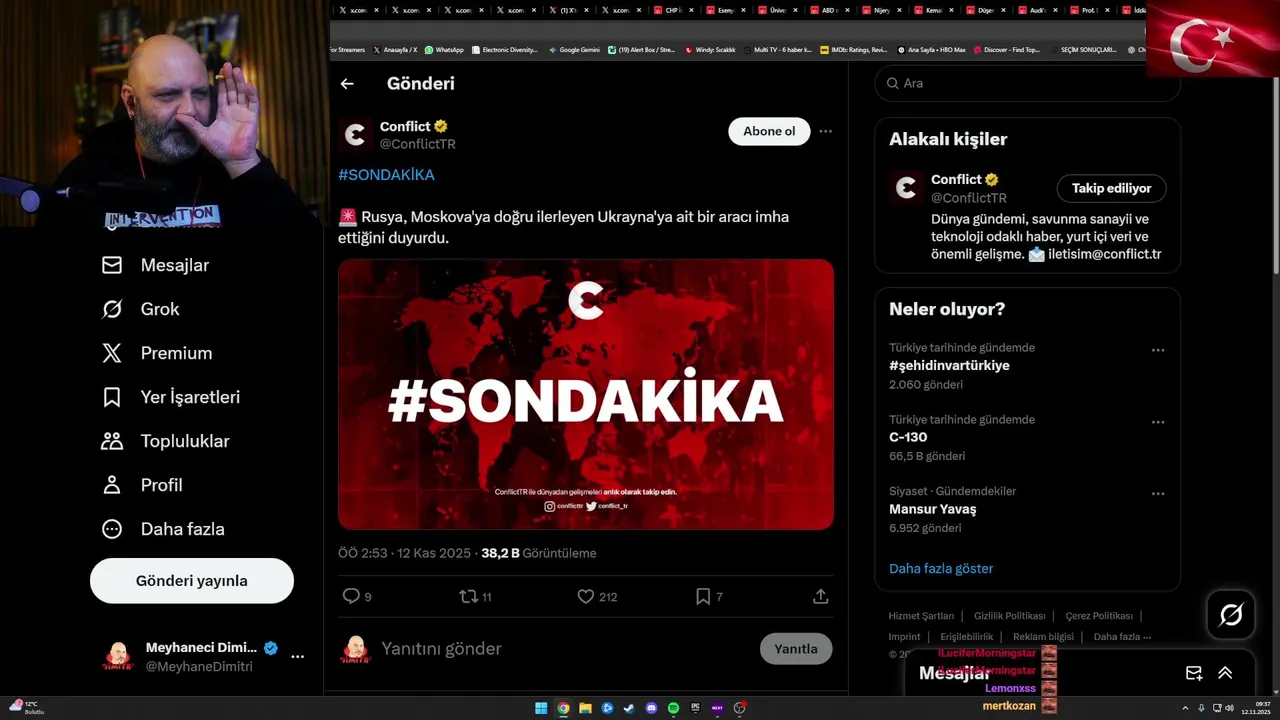This screenshot has height=720, width=1280.
Task: Bookmark the post with the bookmark icon
Action: pyautogui.click(x=703, y=596)
